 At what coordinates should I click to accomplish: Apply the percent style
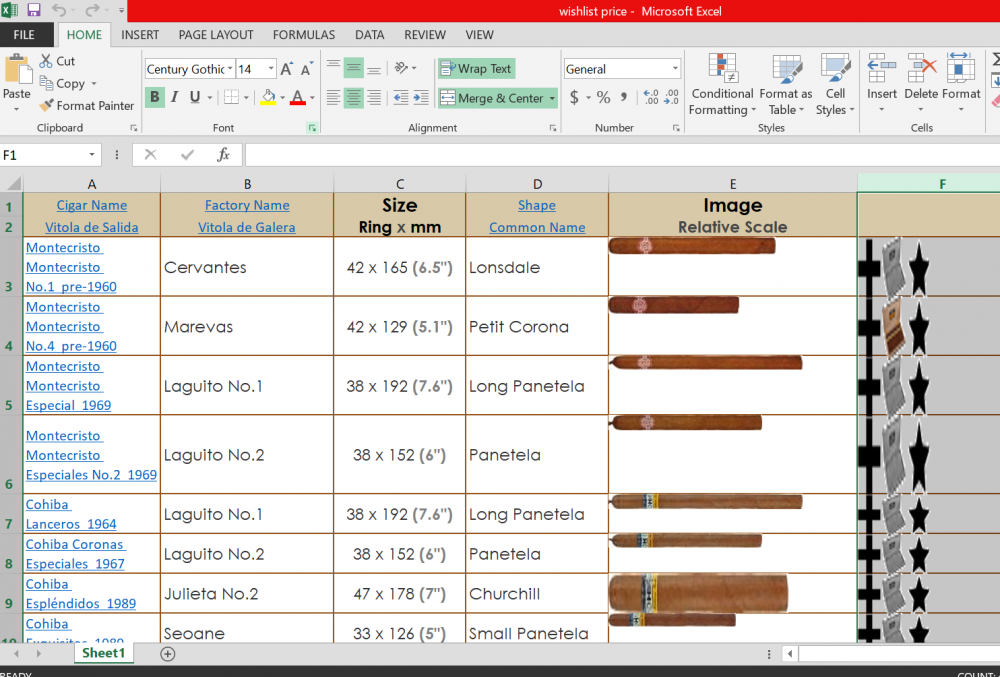(x=603, y=98)
